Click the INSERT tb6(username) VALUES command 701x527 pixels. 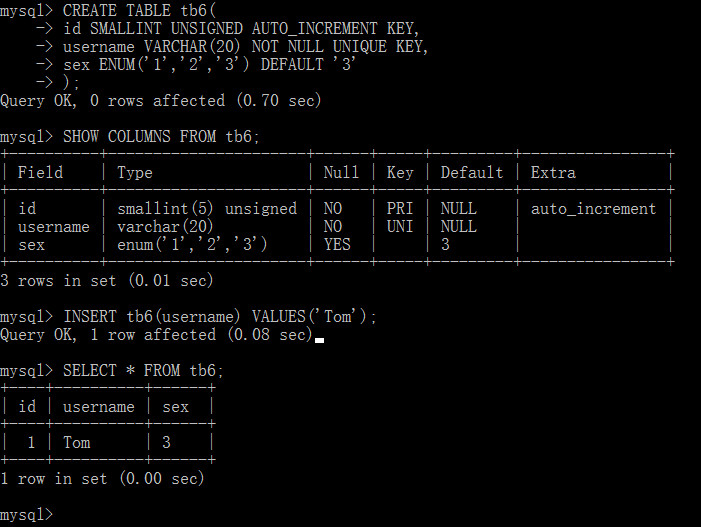click(220, 316)
